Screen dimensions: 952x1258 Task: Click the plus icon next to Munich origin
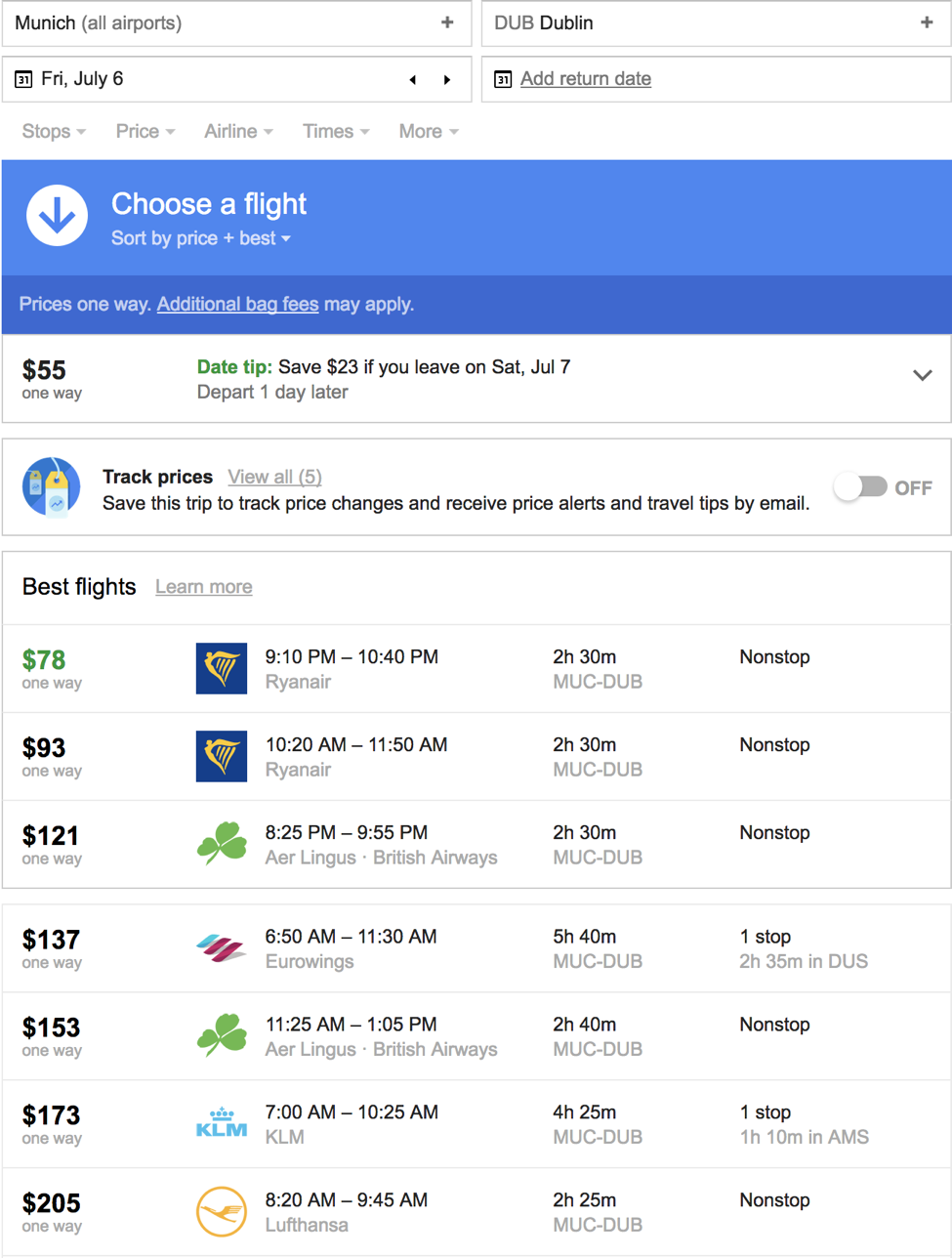pos(447,22)
